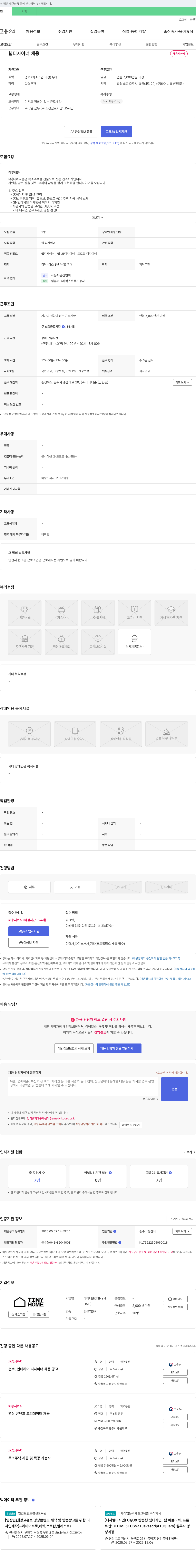Click the TINY HOME company logo
This screenshot has width=196, height=1568.
tap(29, 1302)
